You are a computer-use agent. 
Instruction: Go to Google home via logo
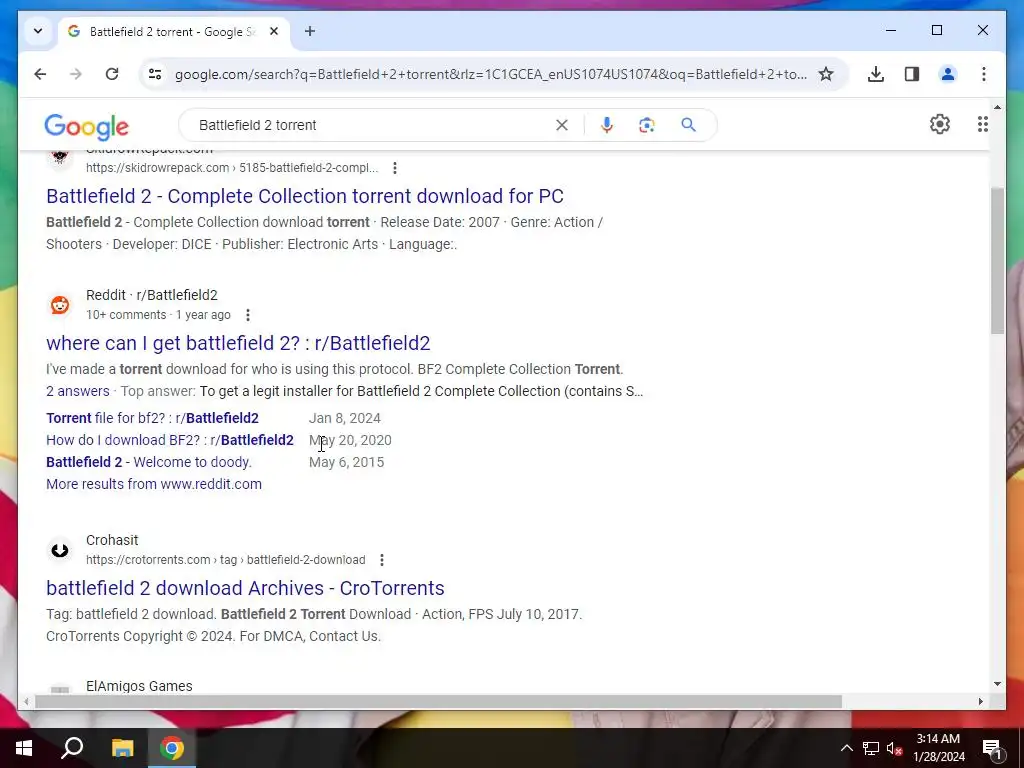(x=86, y=126)
